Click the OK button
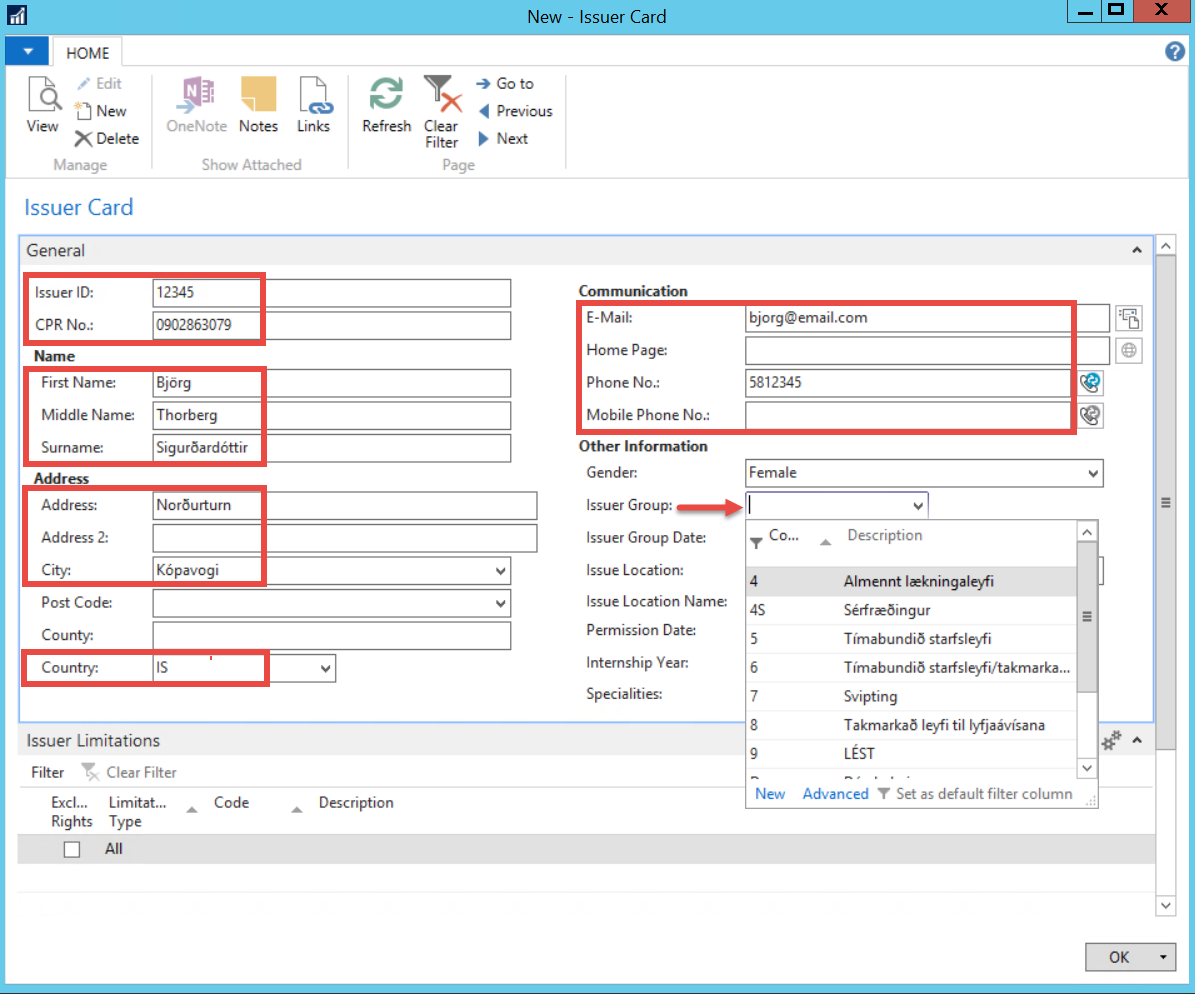Viewport: 1195px width, 994px height. pyautogui.click(x=1119, y=957)
